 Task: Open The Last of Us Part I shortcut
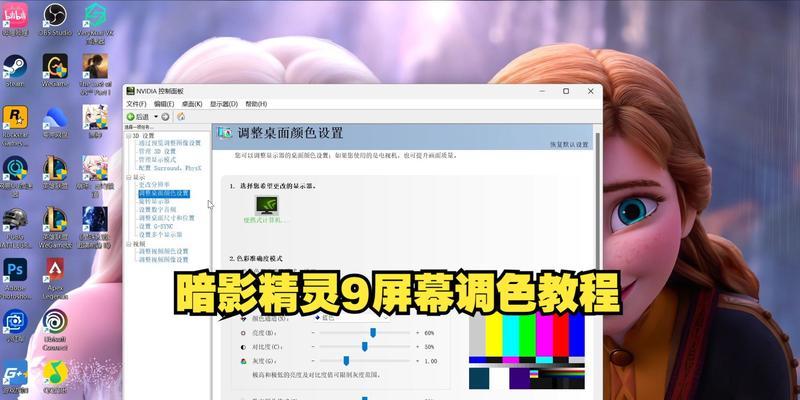click(x=95, y=74)
